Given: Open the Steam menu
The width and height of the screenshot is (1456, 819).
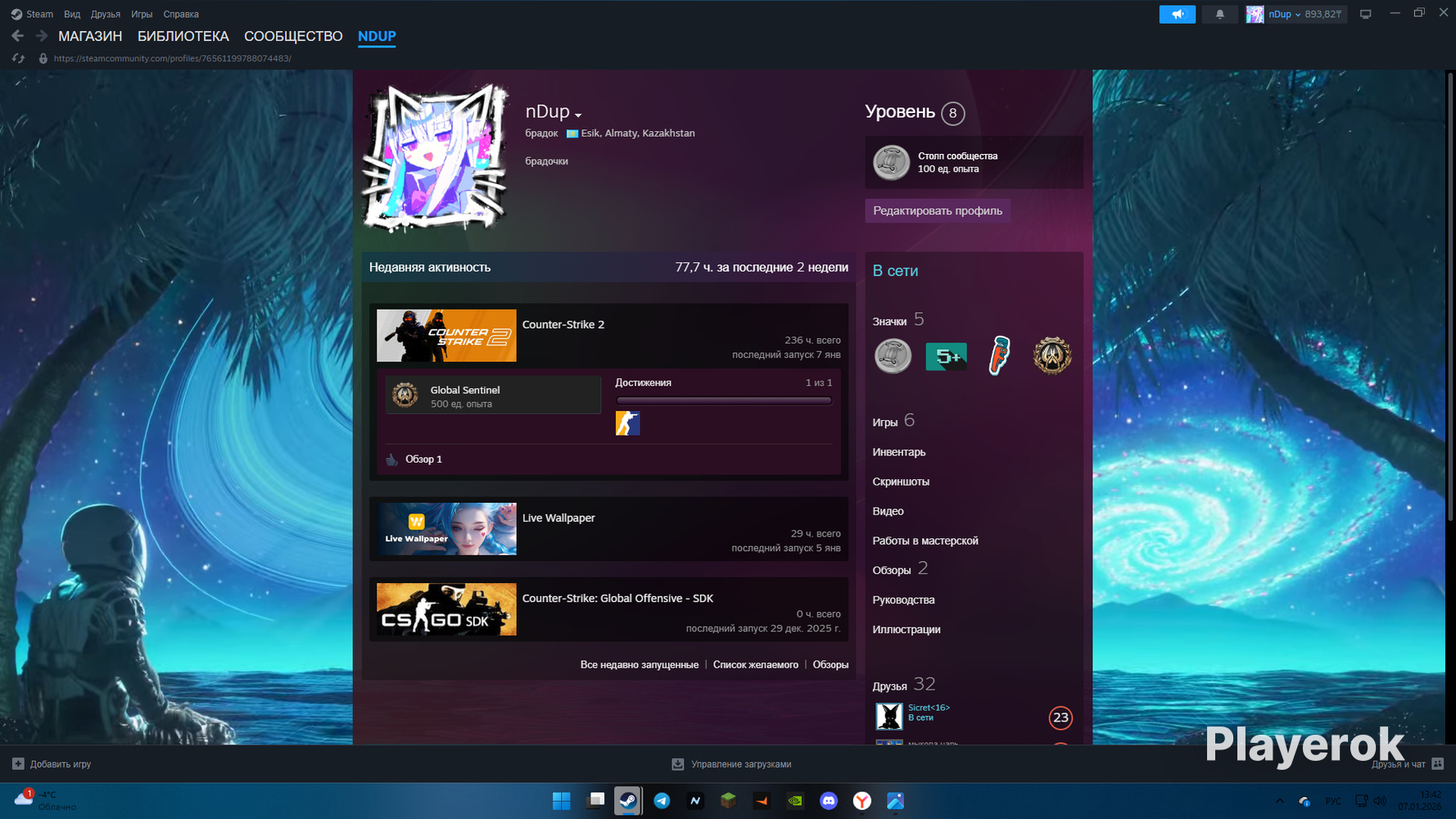Looking at the screenshot, I should click(x=32, y=14).
